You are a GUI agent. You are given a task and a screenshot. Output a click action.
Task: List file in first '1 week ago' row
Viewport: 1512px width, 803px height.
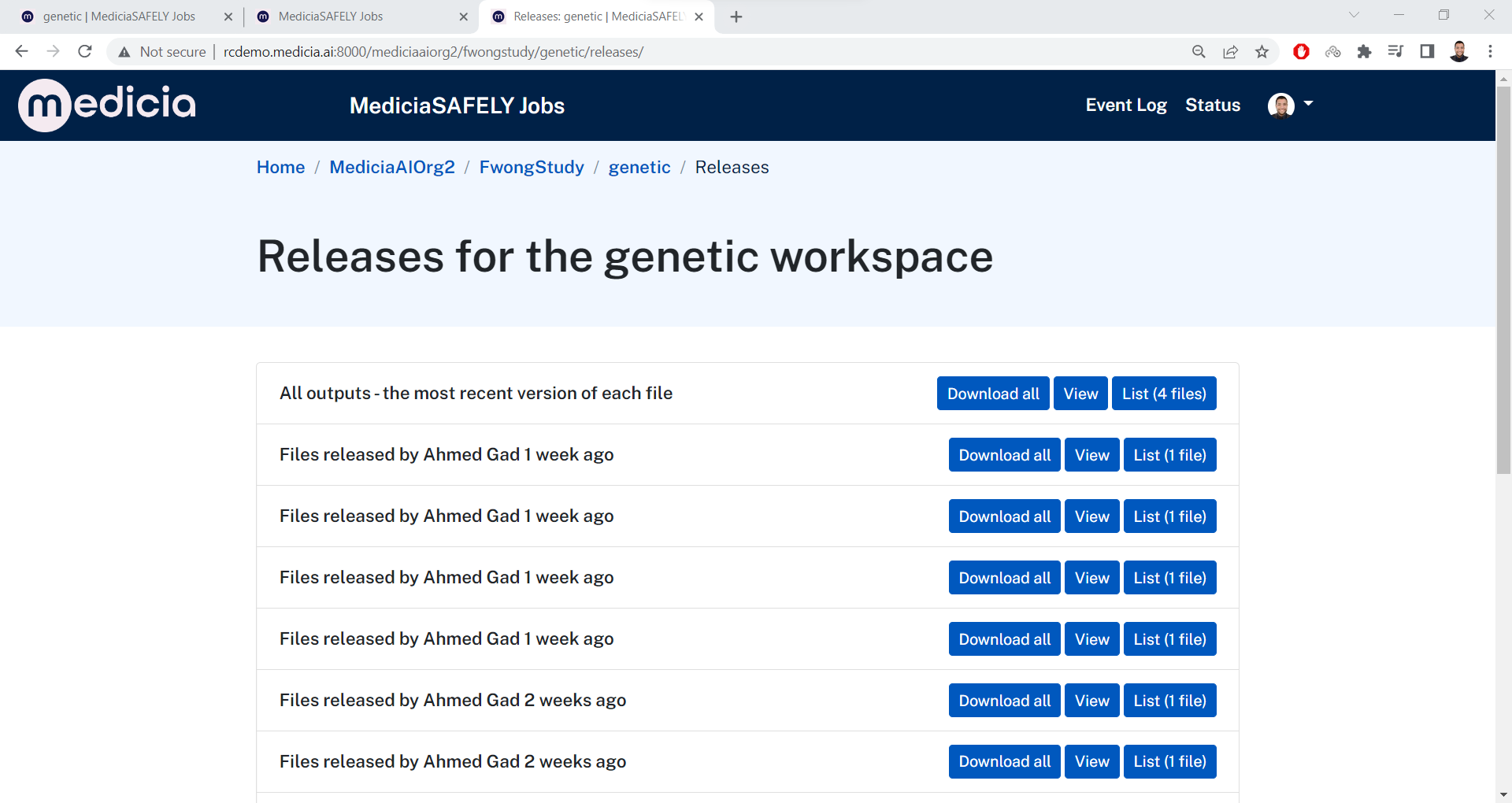coord(1170,455)
